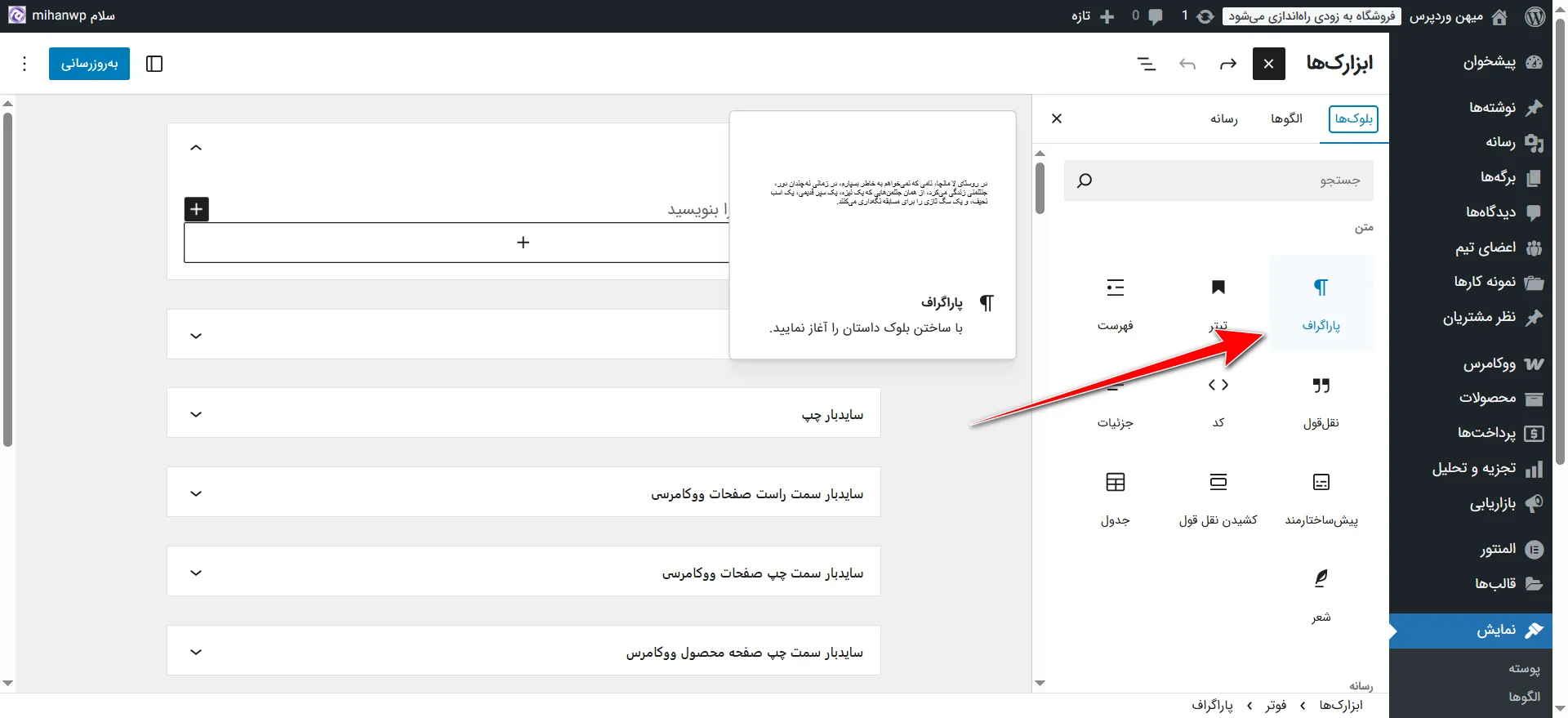Open the نوشته‌ها posts menu
The width and height of the screenshot is (1568, 718).
1471,107
